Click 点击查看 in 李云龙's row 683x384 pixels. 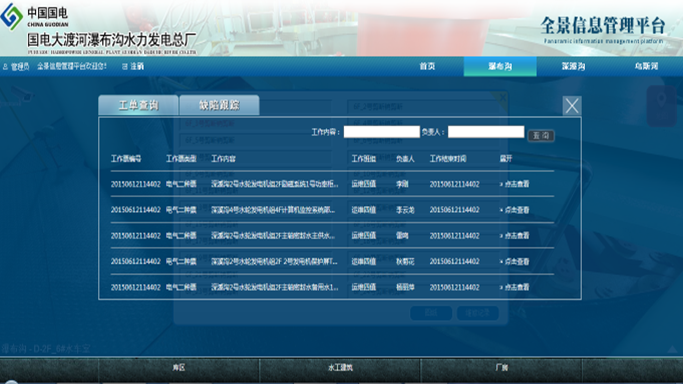click(514, 210)
